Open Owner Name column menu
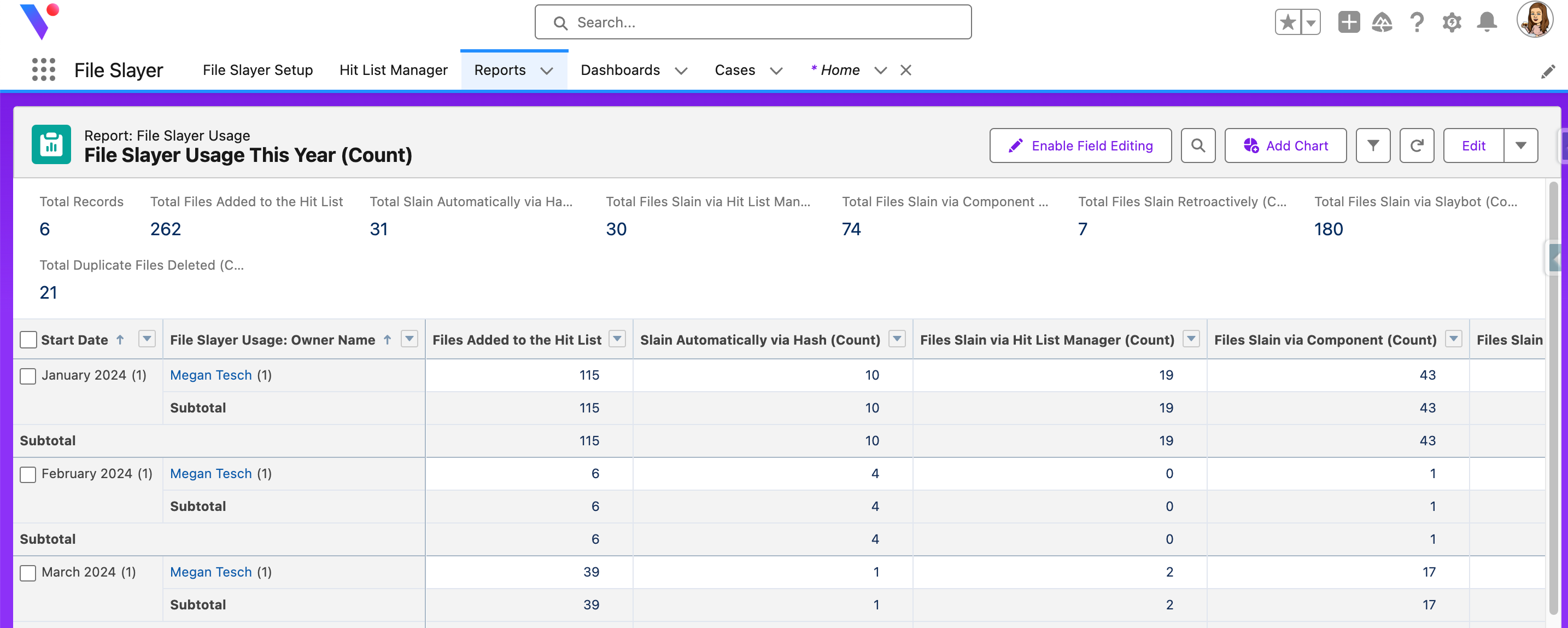 tap(409, 339)
